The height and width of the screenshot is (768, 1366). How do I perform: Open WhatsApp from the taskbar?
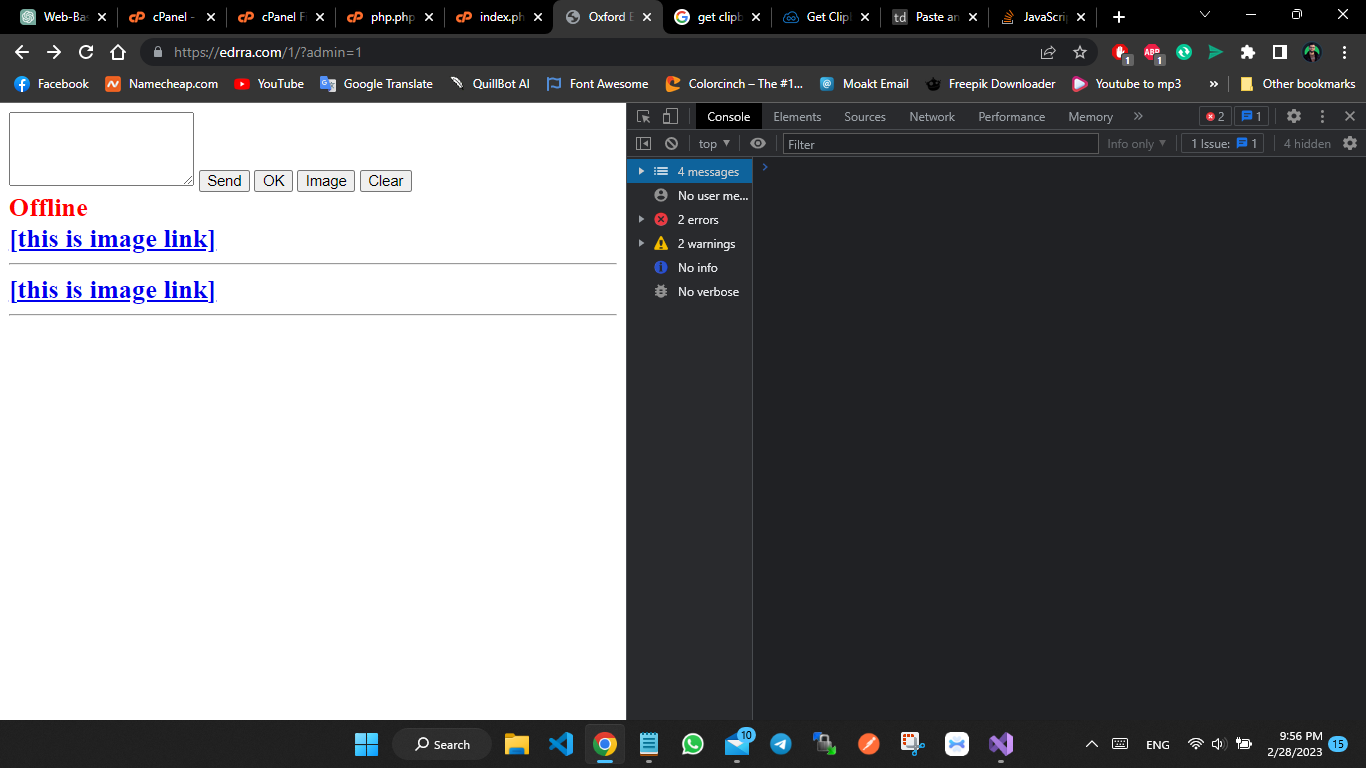pos(692,744)
